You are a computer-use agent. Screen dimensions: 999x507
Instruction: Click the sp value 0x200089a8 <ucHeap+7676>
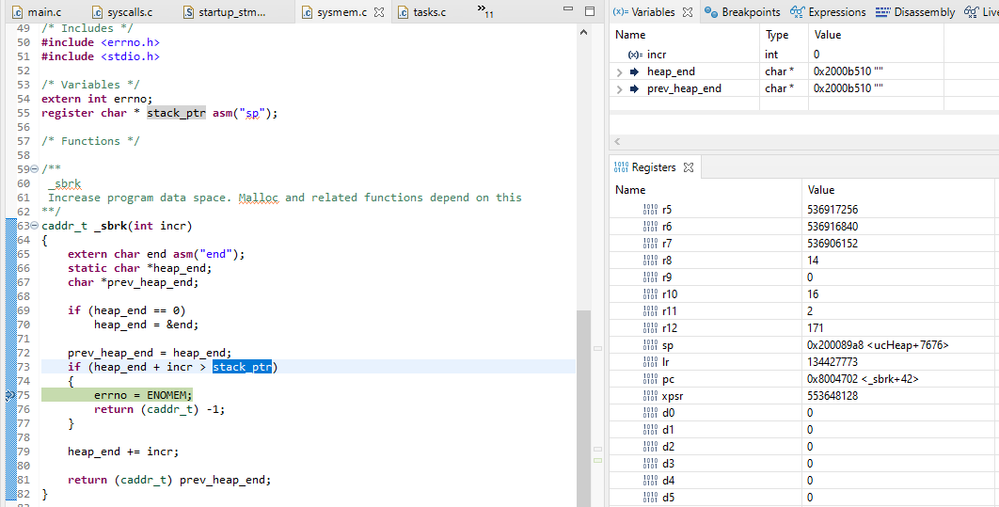click(877, 345)
